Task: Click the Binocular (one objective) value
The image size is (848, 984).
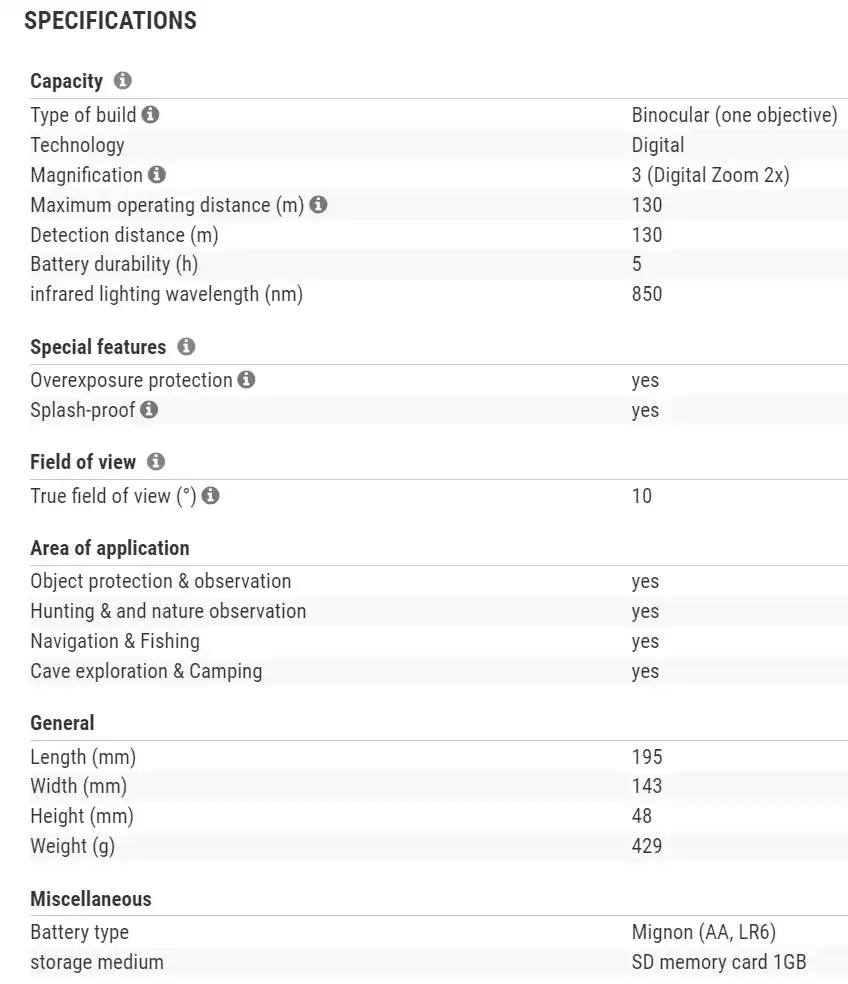Action: point(734,115)
